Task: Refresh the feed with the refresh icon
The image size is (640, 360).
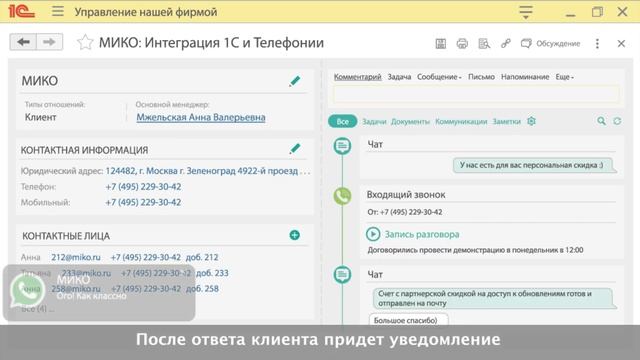Action: [x=617, y=121]
